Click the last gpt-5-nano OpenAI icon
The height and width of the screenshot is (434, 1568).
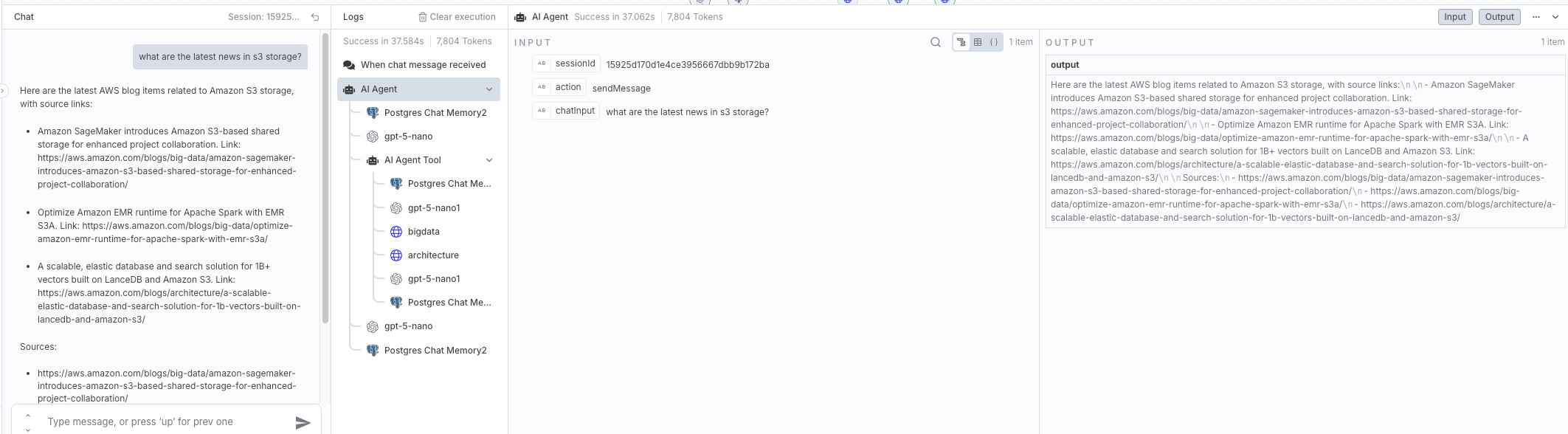(x=373, y=326)
